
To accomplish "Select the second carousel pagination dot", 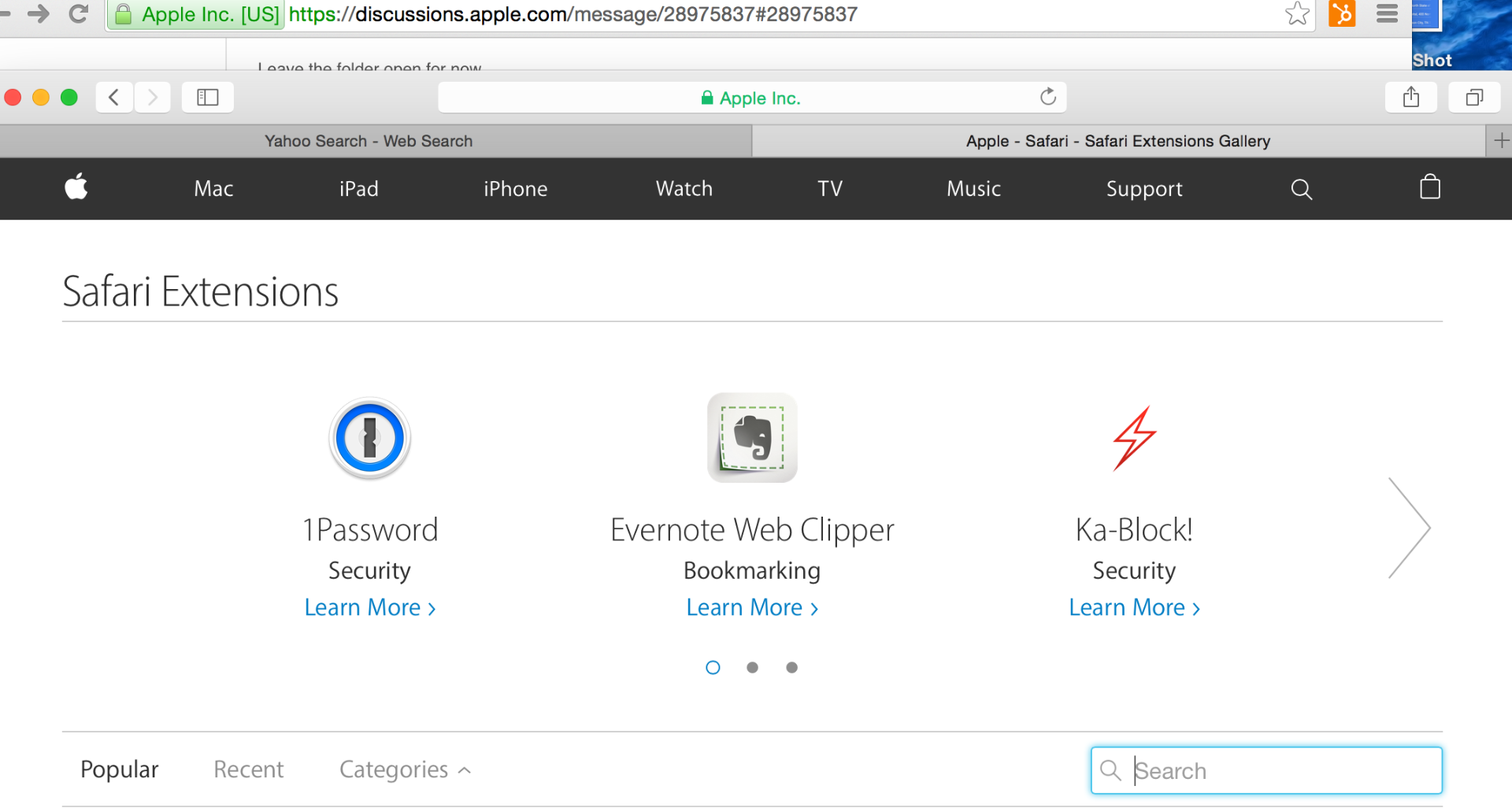I will pyautogui.click(x=752, y=667).
